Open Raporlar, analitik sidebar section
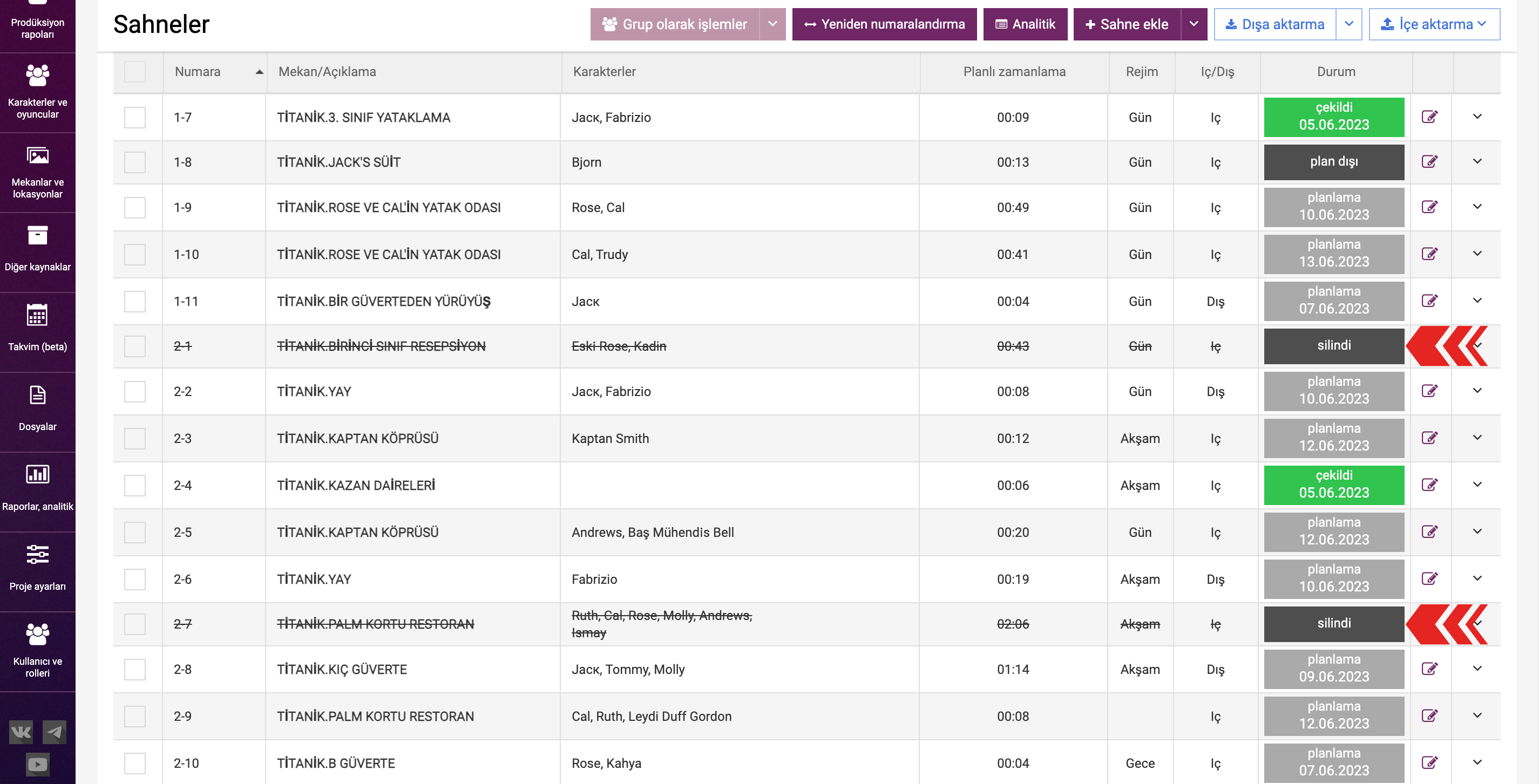The width and height of the screenshot is (1539, 784). (38, 493)
